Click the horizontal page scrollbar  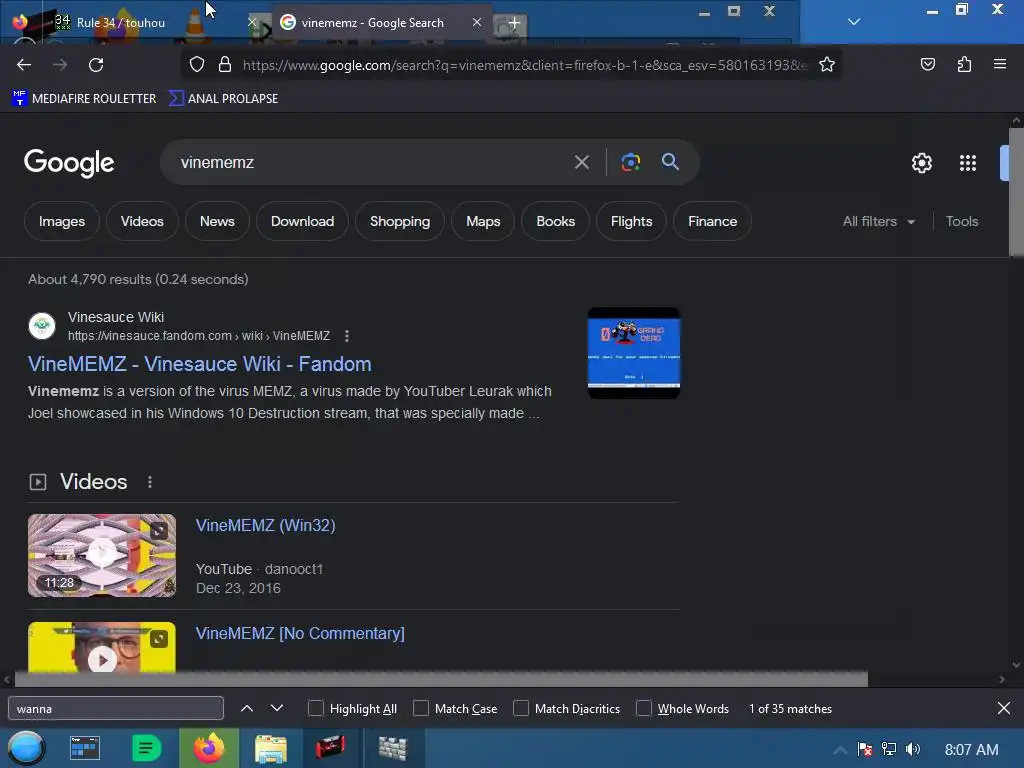point(441,679)
